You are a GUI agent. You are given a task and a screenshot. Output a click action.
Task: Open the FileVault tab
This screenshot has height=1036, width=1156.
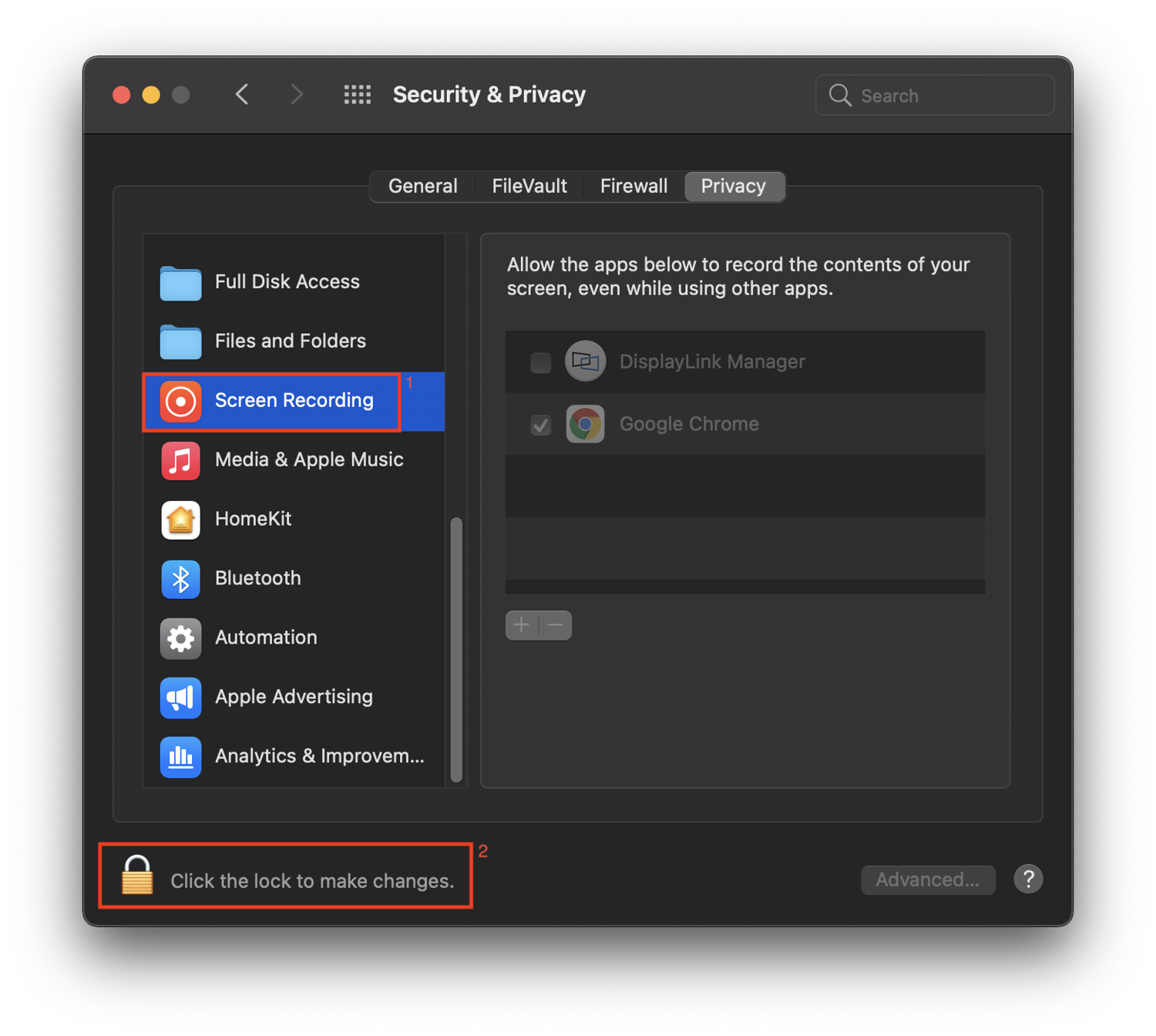529,186
